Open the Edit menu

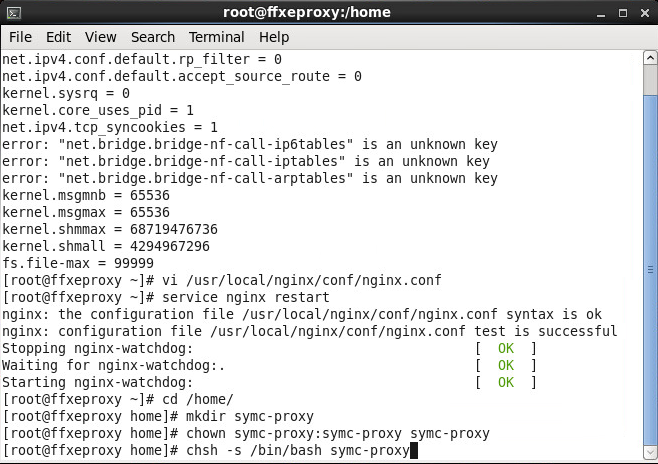[x=58, y=37]
